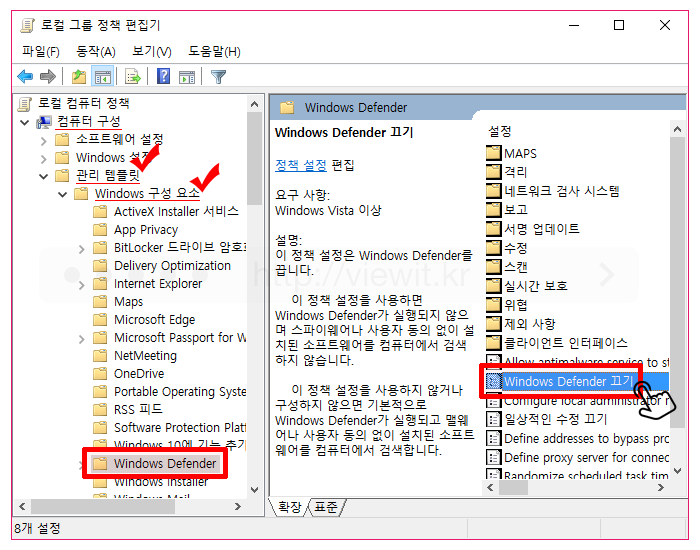
Task: Click the tree pane horizontal scroll right arrow
Action: coord(238,507)
